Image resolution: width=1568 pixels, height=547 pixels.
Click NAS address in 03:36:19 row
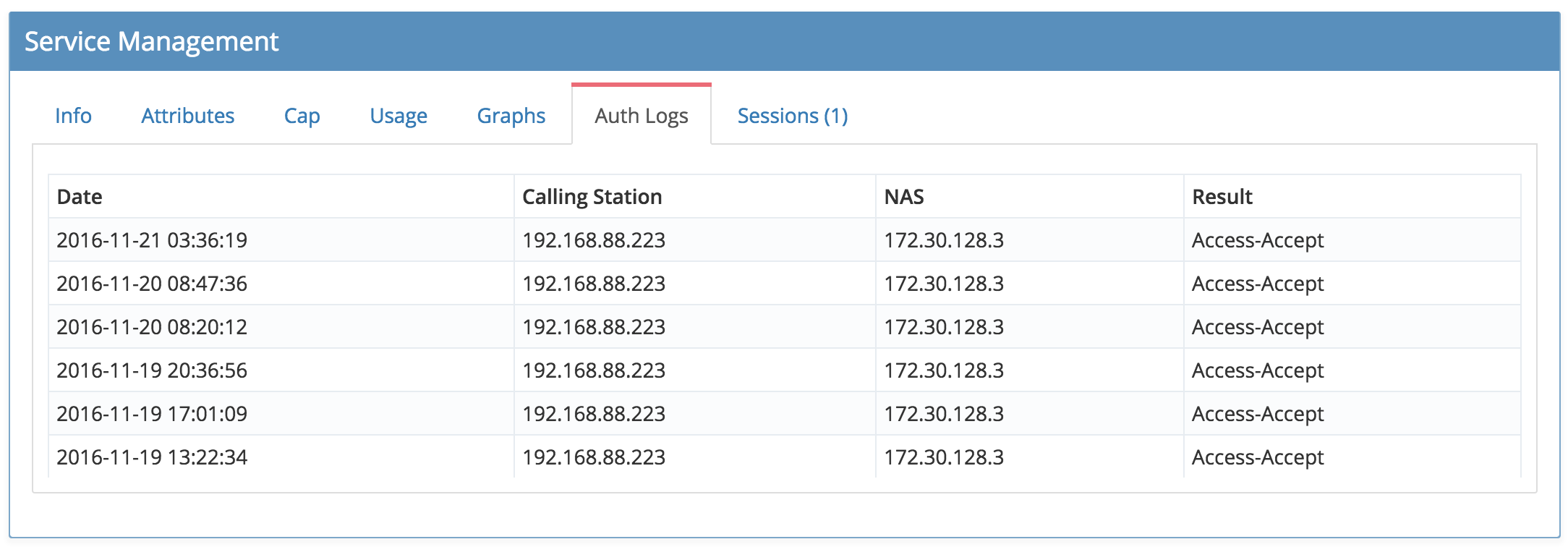pyautogui.click(x=944, y=240)
